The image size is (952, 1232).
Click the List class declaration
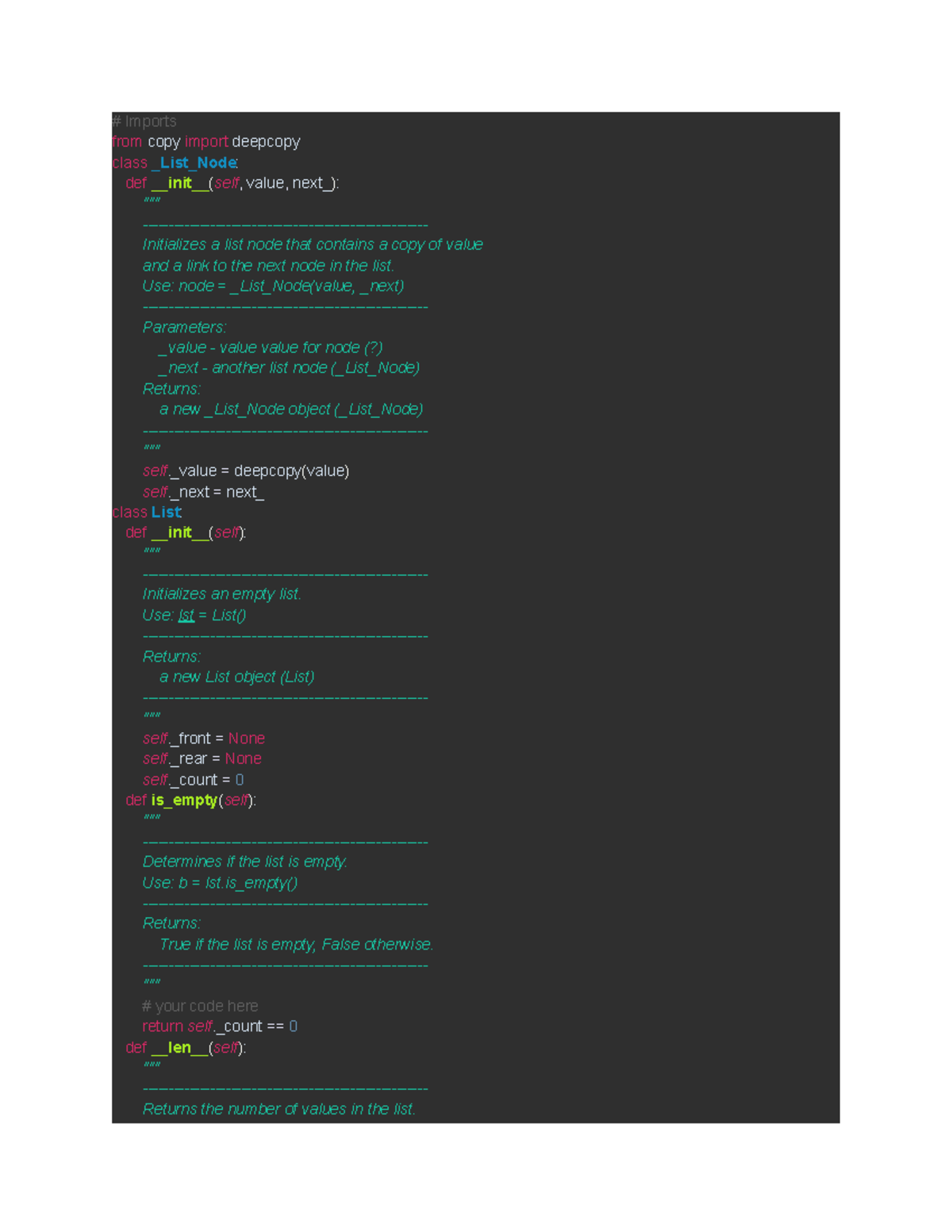tap(149, 512)
